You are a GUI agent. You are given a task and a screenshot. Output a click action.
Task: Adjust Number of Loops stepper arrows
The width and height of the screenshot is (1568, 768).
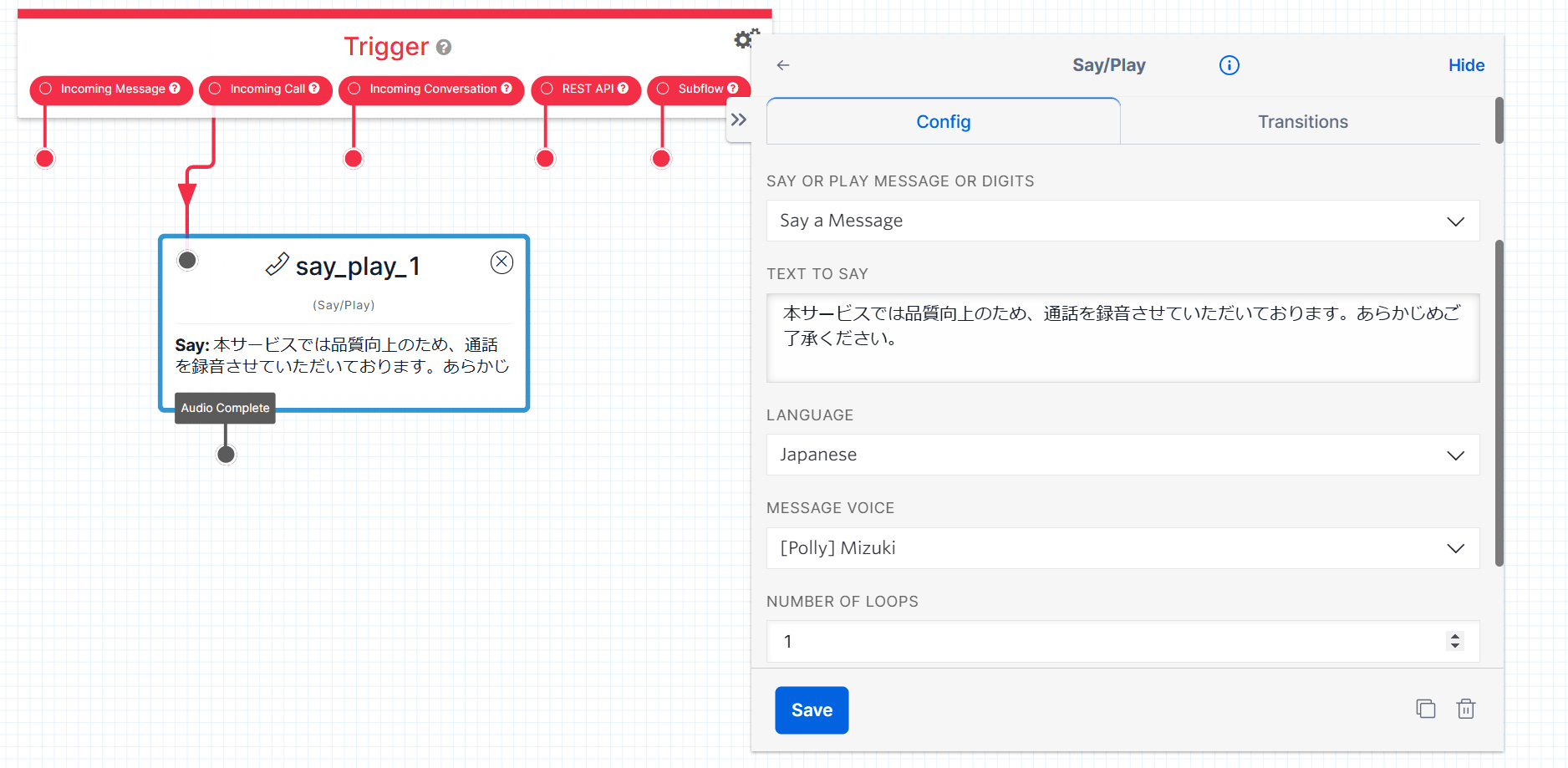point(1455,641)
